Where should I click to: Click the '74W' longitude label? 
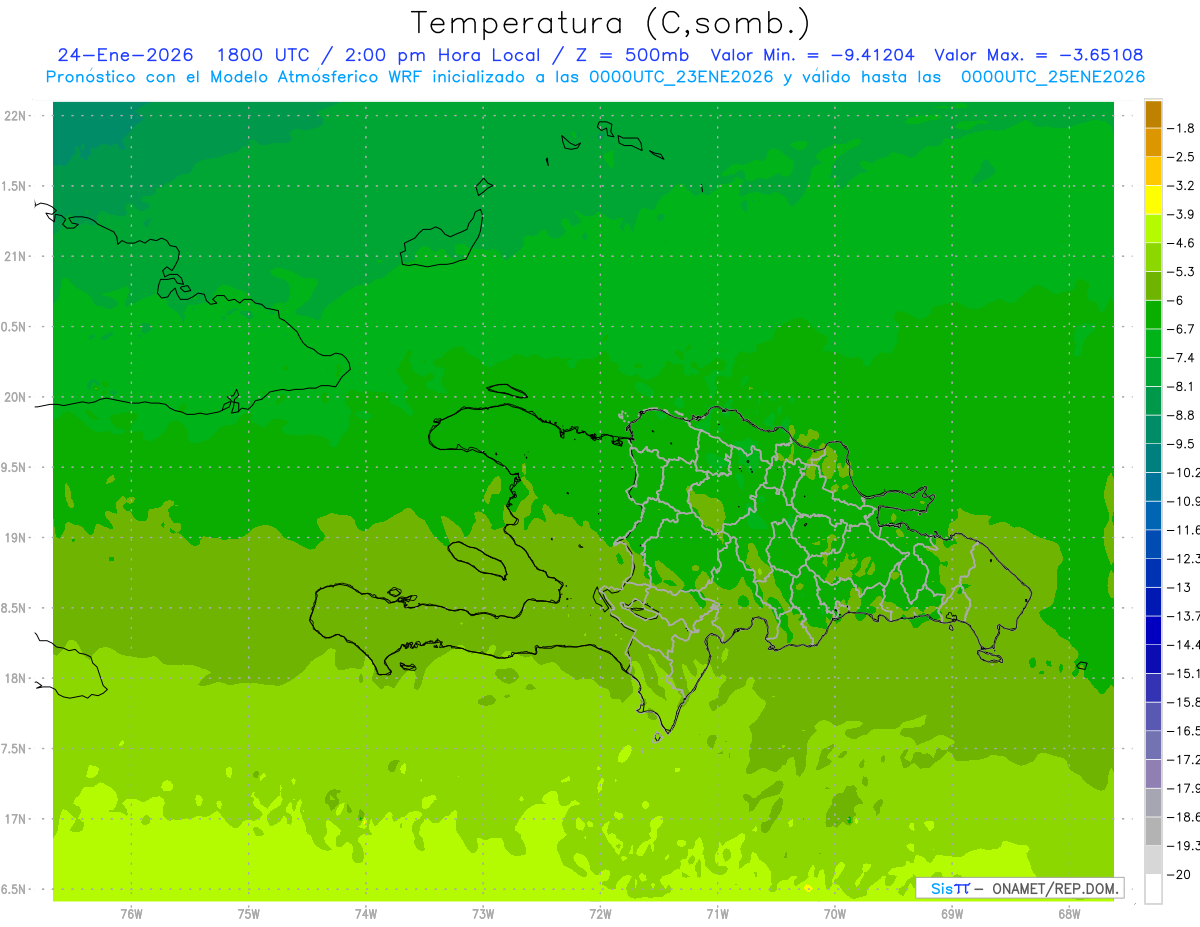click(366, 914)
